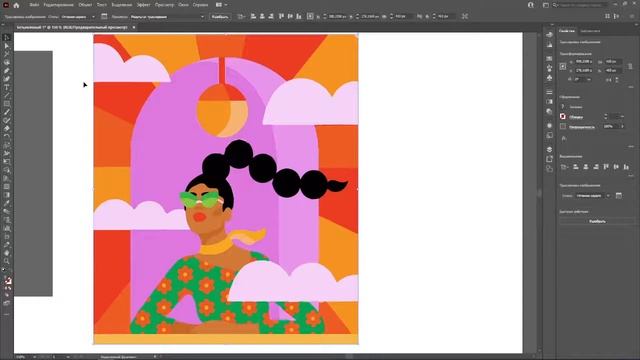This screenshot has width=640, height=360.
Task: Align horizontal centers in control bar
Action: [262, 16]
